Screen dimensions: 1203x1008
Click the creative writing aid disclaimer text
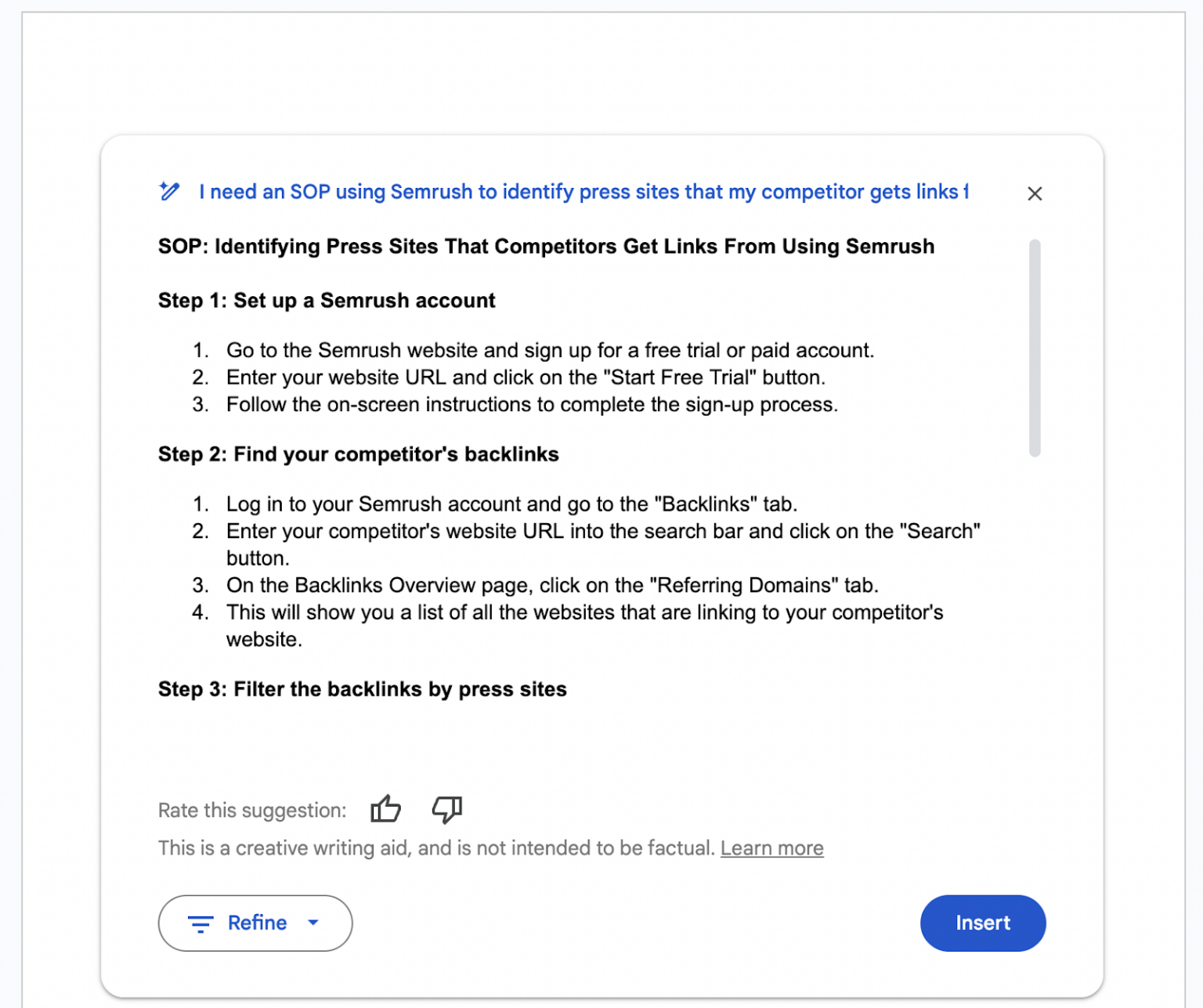(x=435, y=847)
